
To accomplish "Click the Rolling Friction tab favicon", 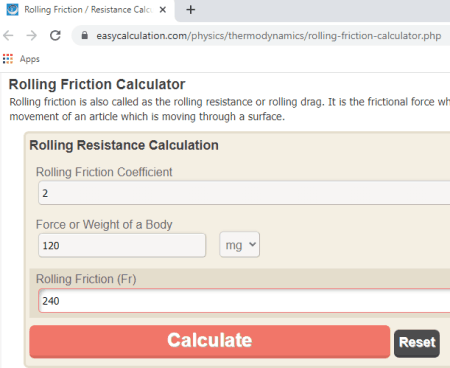I will tap(12, 9).
